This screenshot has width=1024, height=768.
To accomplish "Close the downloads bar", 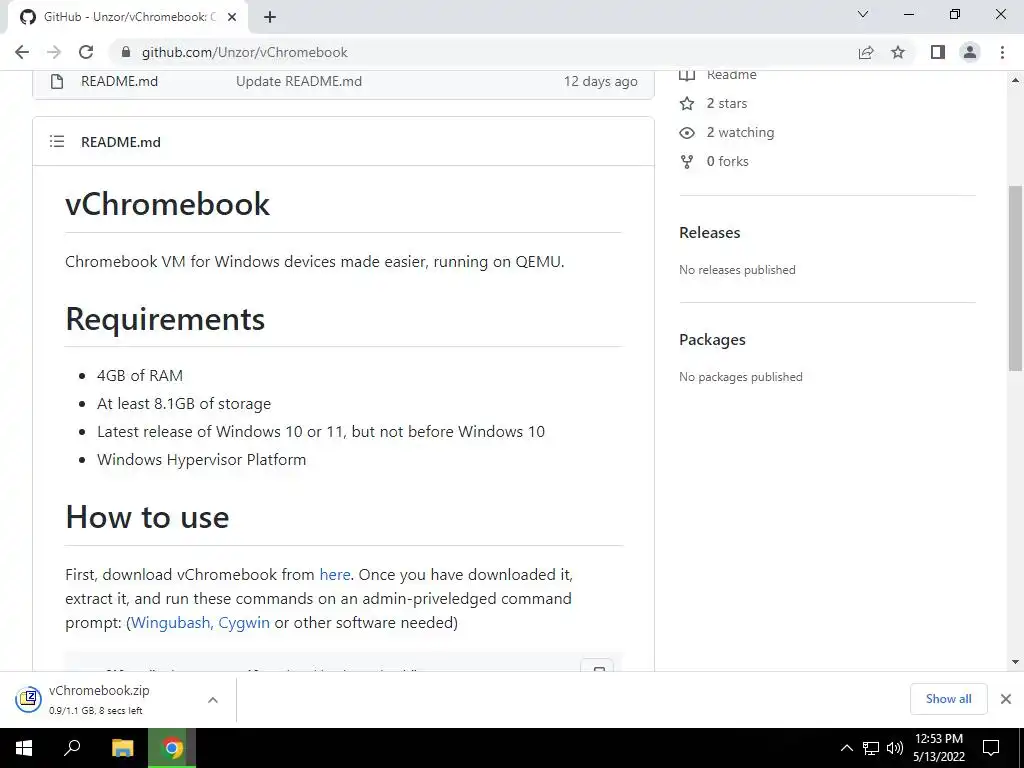I will (x=1006, y=699).
